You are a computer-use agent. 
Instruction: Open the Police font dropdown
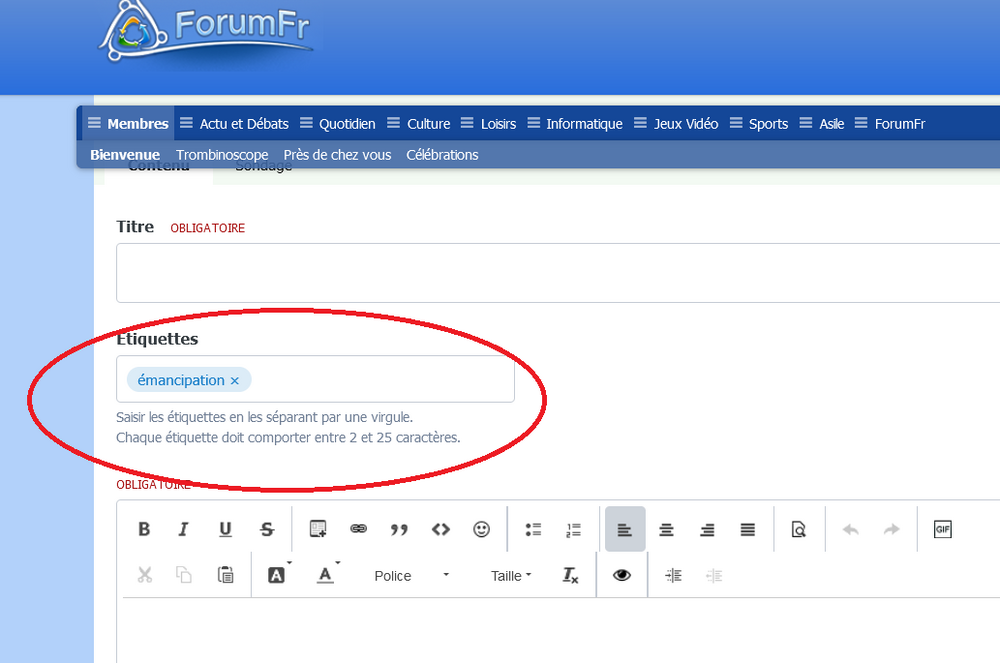pyautogui.click(x=411, y=576)
